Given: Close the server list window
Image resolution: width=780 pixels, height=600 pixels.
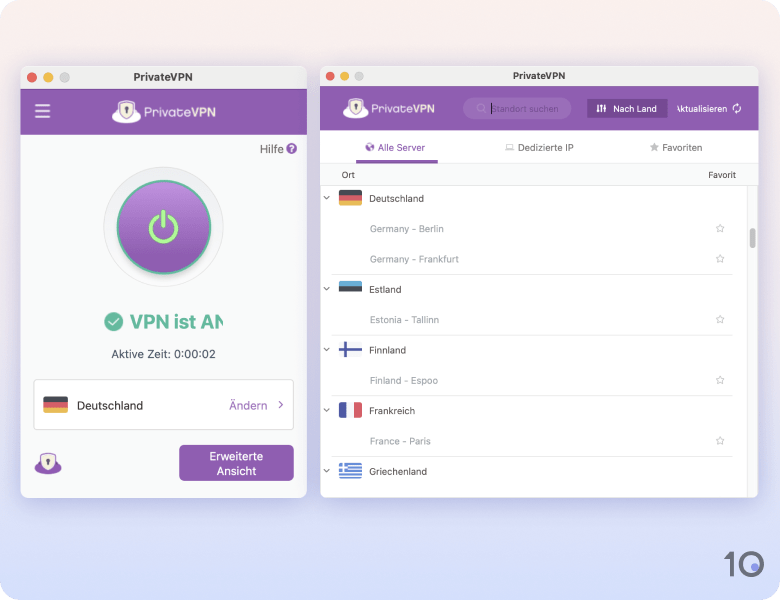Looking at the screenshot, I should (330, 76).
